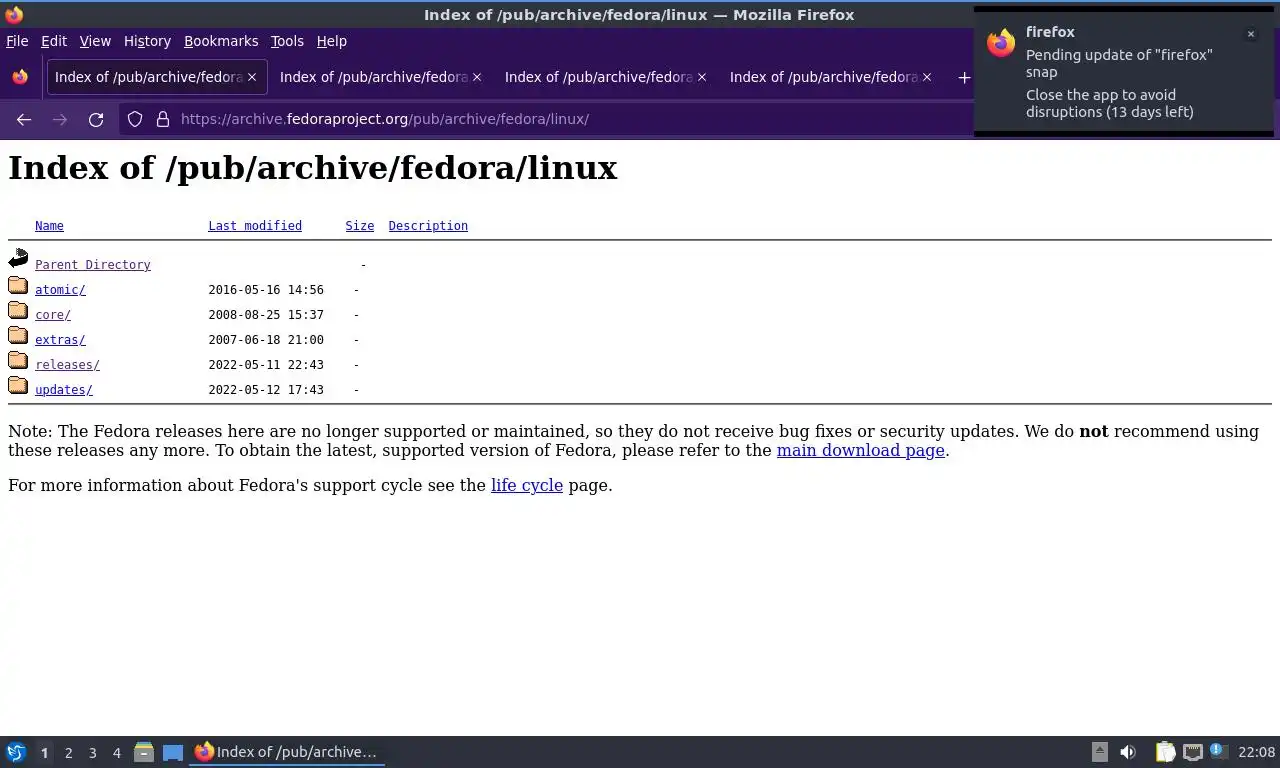Click the 2022-05-11 22:43 date text
This screenshot has width=1280, height=768.
tap(266, 365)
